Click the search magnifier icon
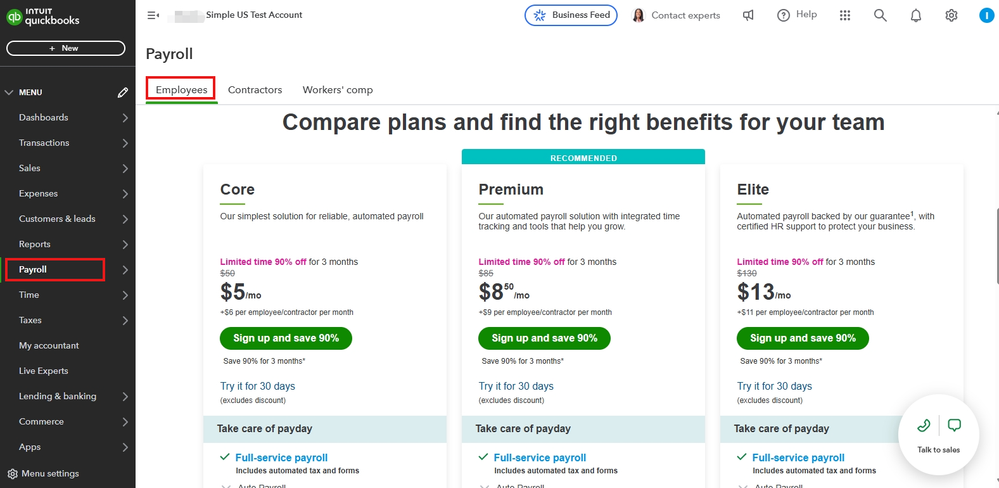999x488 pixels. click(880, 15)
